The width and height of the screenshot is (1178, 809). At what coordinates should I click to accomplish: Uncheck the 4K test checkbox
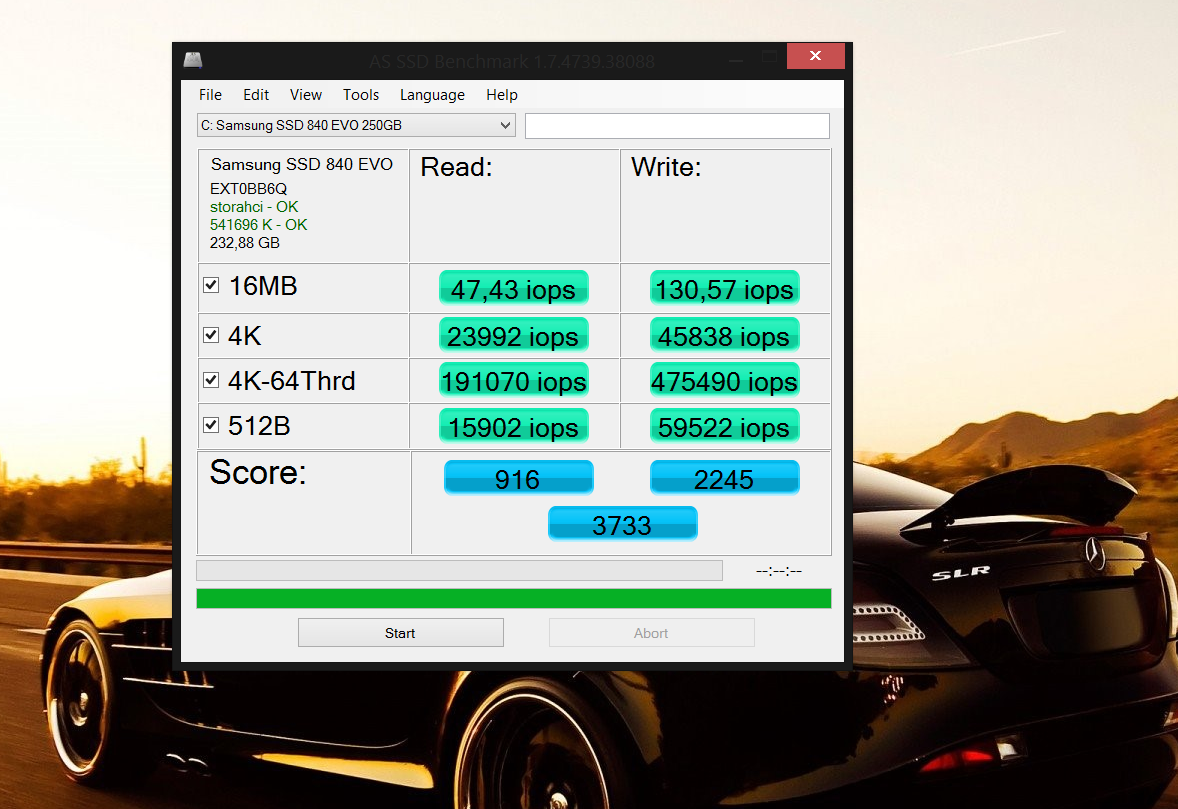coord(211,335)
